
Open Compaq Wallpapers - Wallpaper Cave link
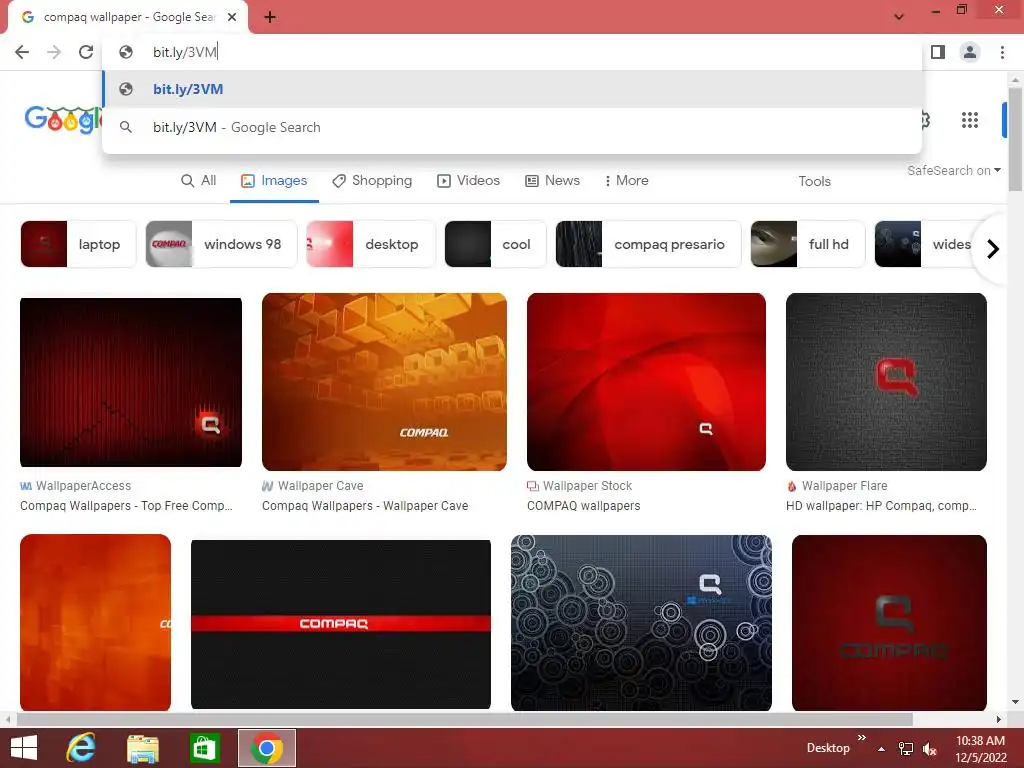coord(365,505)
